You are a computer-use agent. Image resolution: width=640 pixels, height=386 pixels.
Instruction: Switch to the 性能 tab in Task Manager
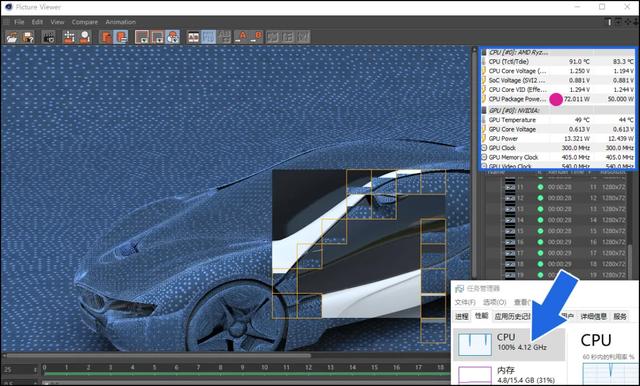(x=482, y=316)
